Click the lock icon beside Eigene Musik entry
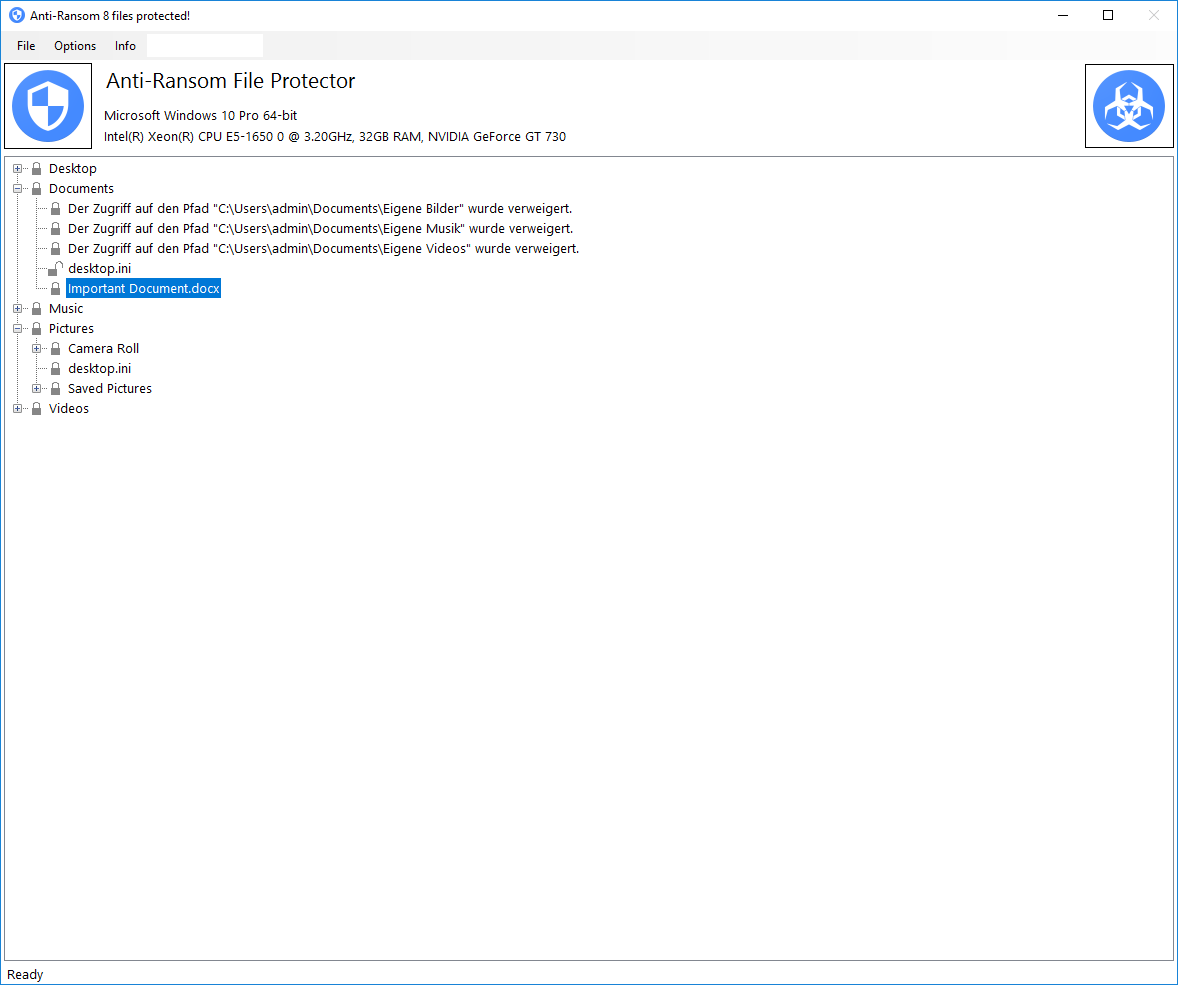Viewport: 1178px width, 985px height. [56, 228]
